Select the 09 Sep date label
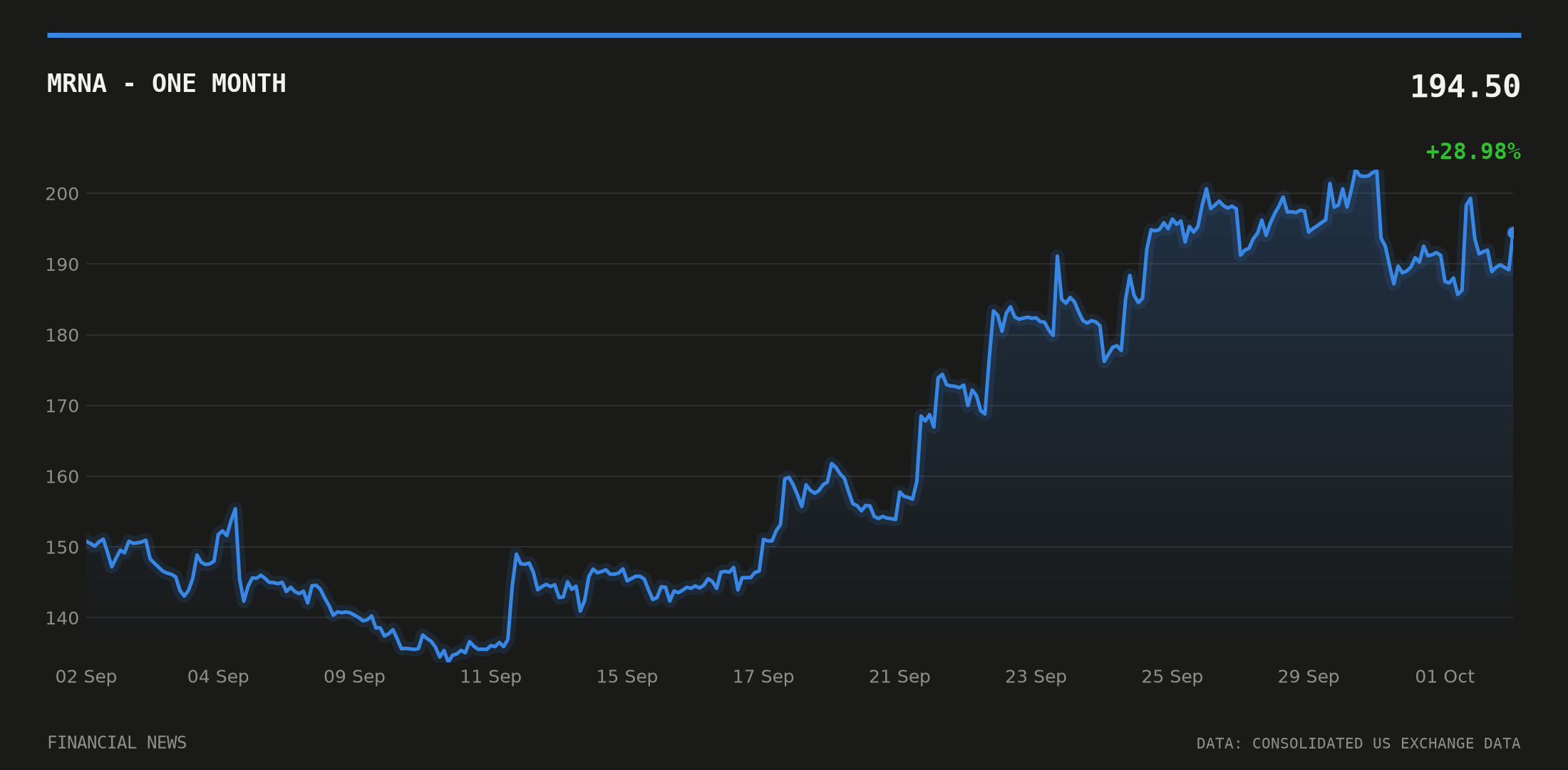The width and height of the screenshot is (1568, 770). [354, 677]
